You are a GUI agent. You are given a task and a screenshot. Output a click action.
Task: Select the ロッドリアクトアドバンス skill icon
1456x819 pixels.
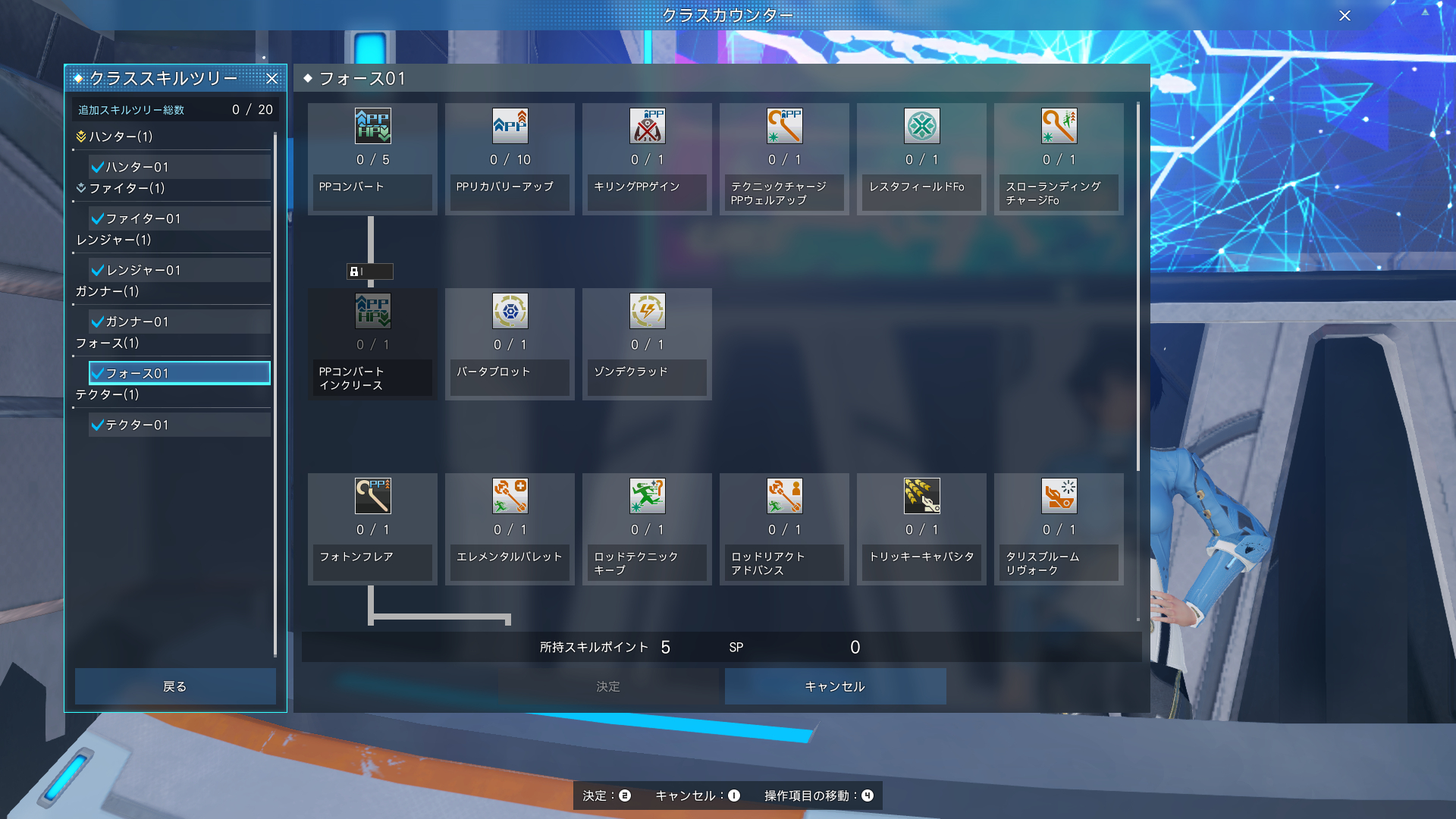coord(784,496)
